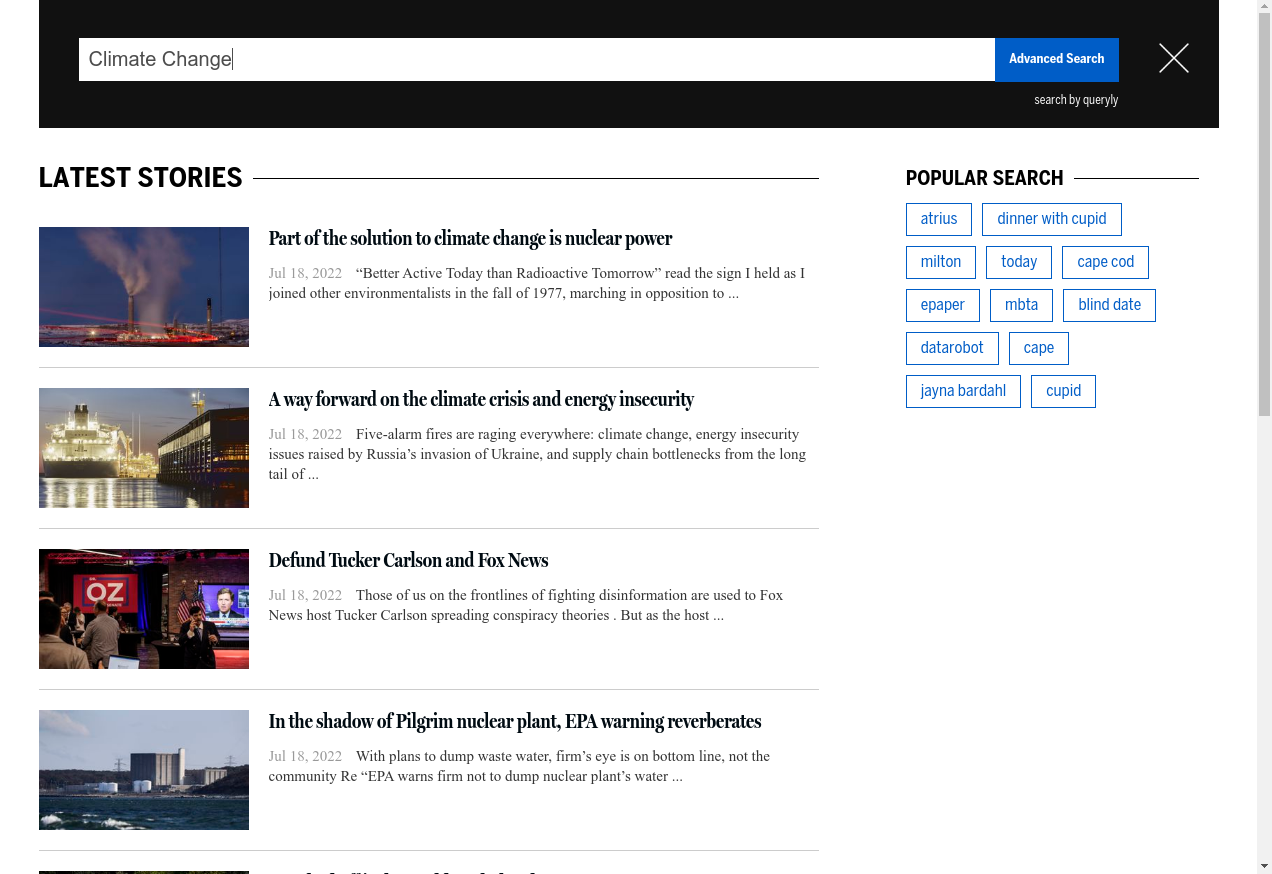The height and width of the screenshot is (874, 1272).
Task: Close the search overlay with the X icon
Action: click(1173, 59)
